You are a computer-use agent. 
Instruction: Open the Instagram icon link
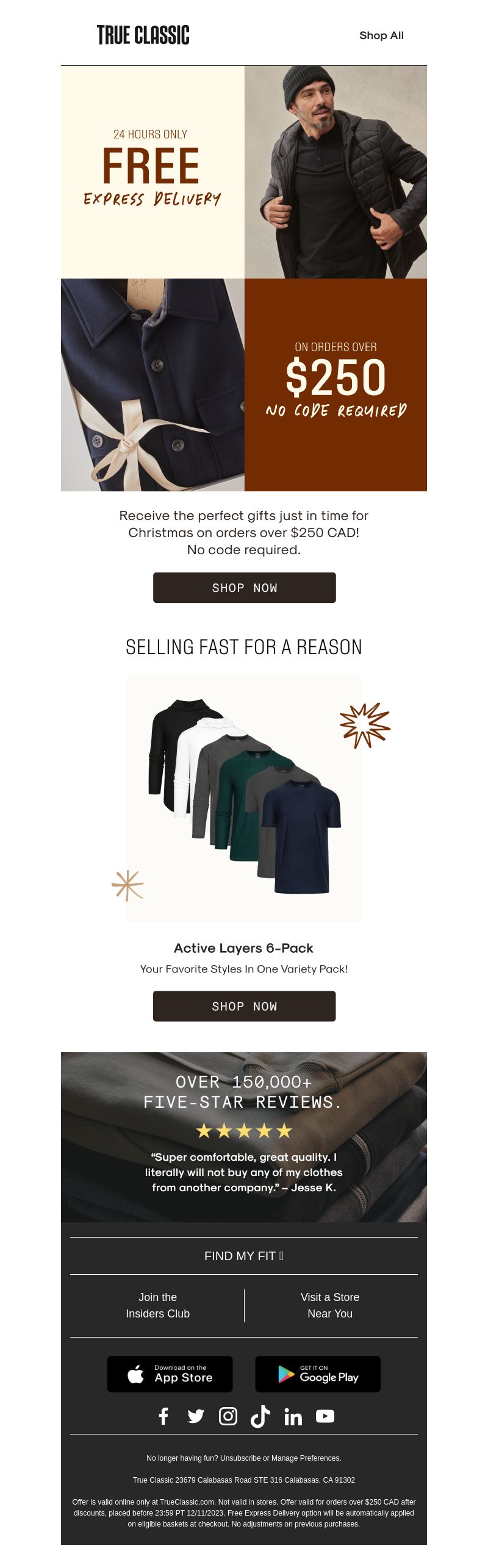[x=228, y=1416]
